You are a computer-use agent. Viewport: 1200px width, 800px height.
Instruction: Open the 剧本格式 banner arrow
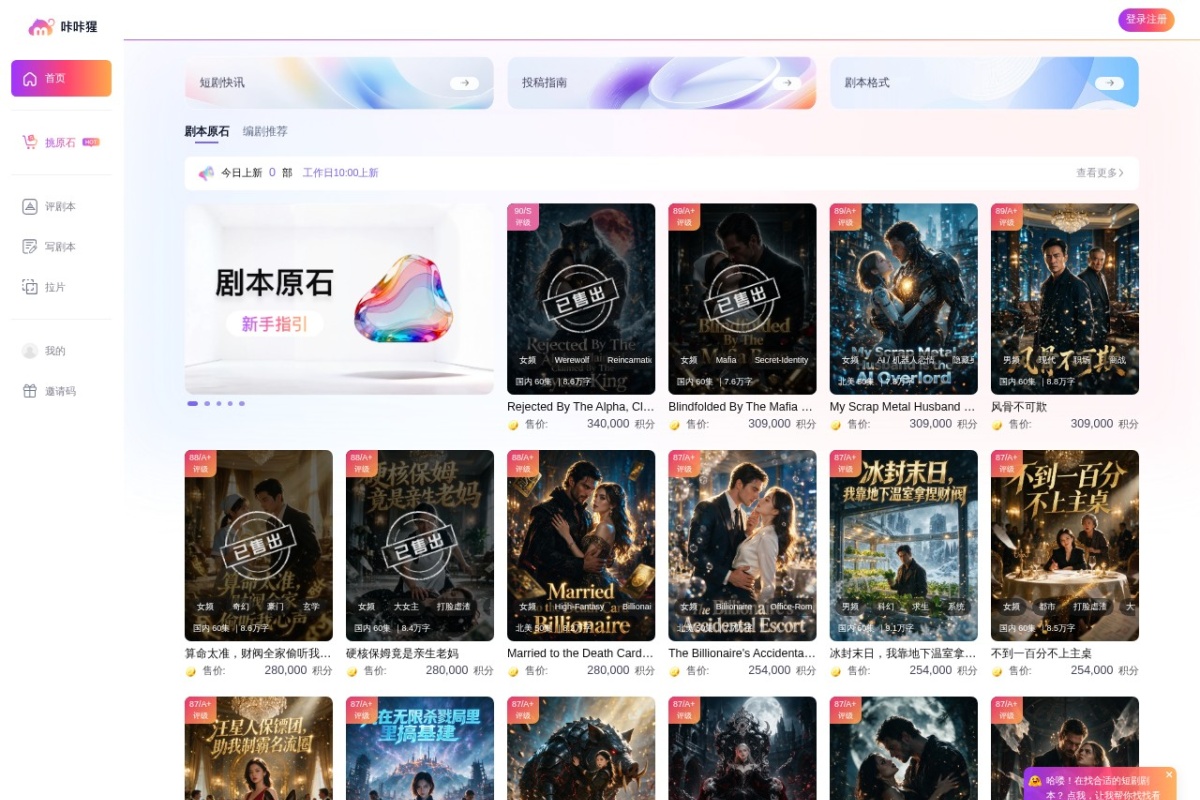[1109, 83]
